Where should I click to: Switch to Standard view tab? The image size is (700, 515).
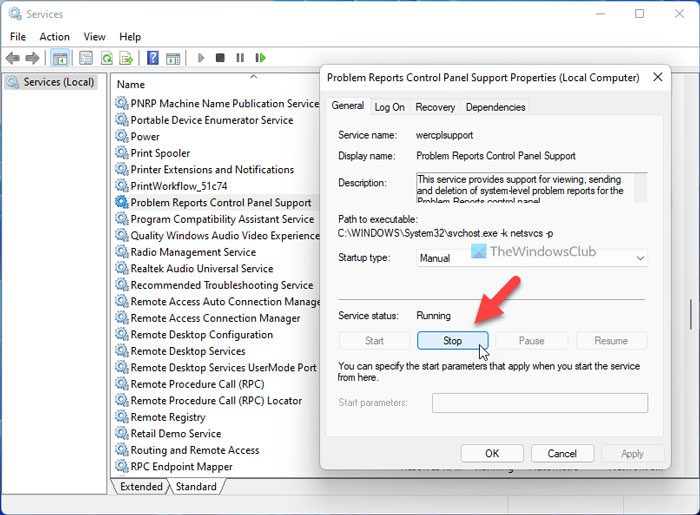196,486
